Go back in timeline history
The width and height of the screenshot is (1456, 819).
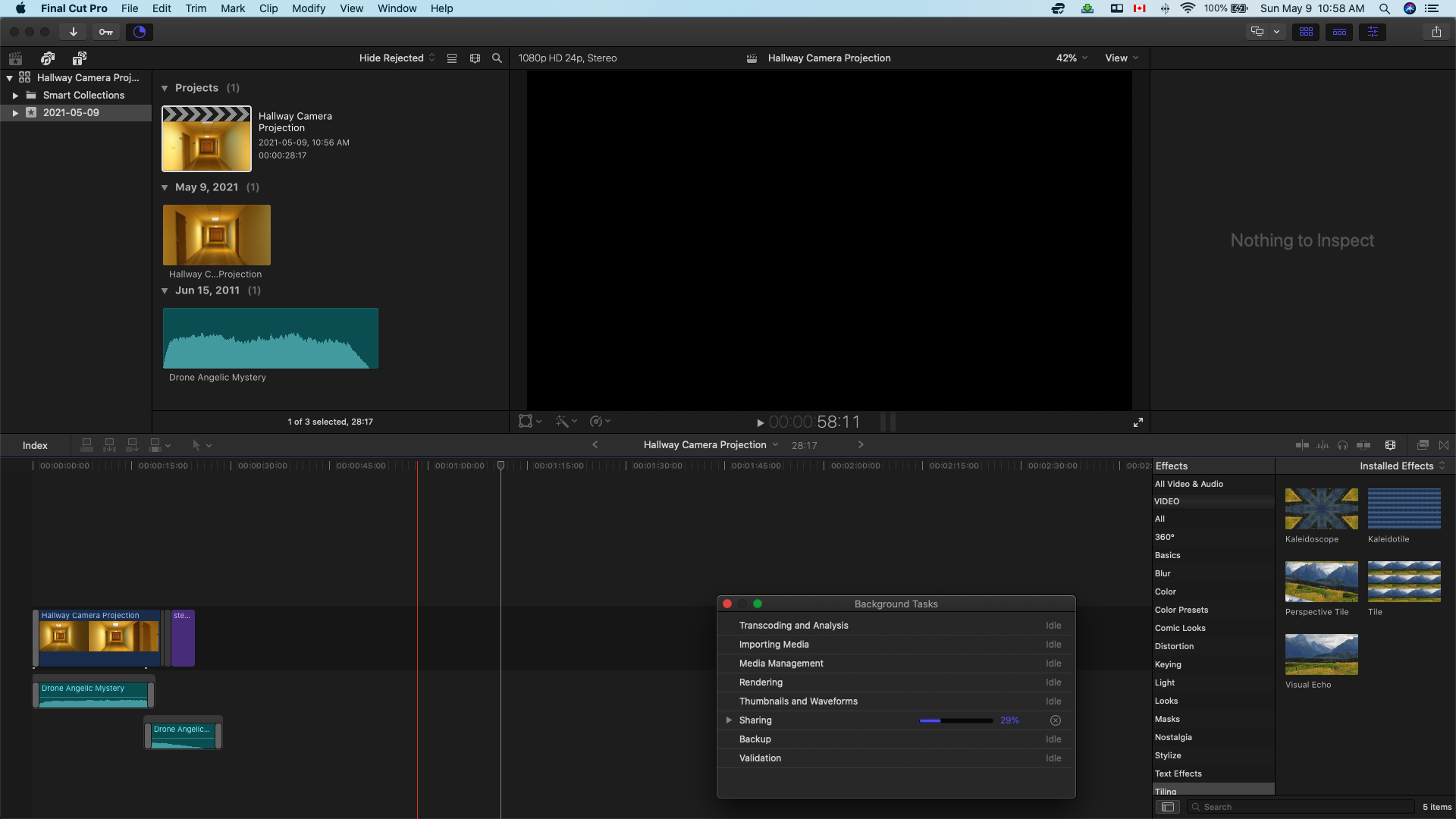click(595, 445)
